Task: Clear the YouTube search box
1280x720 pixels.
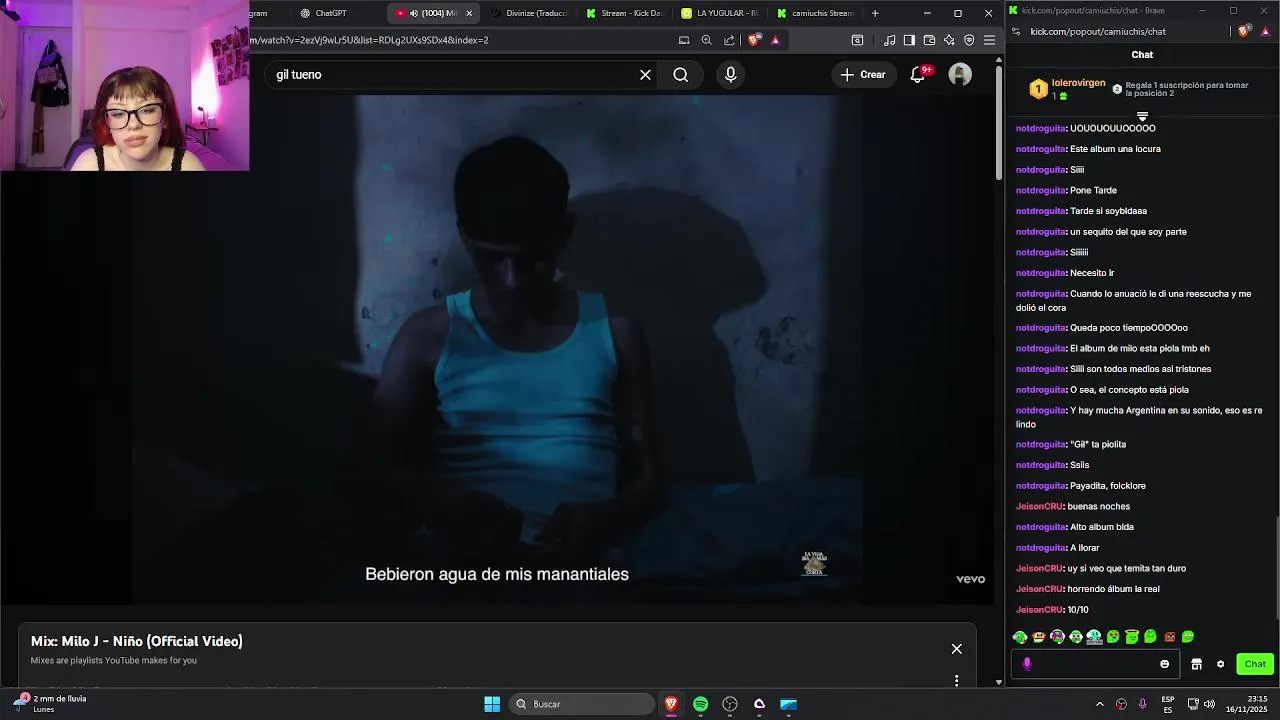Action: point(645,75)
